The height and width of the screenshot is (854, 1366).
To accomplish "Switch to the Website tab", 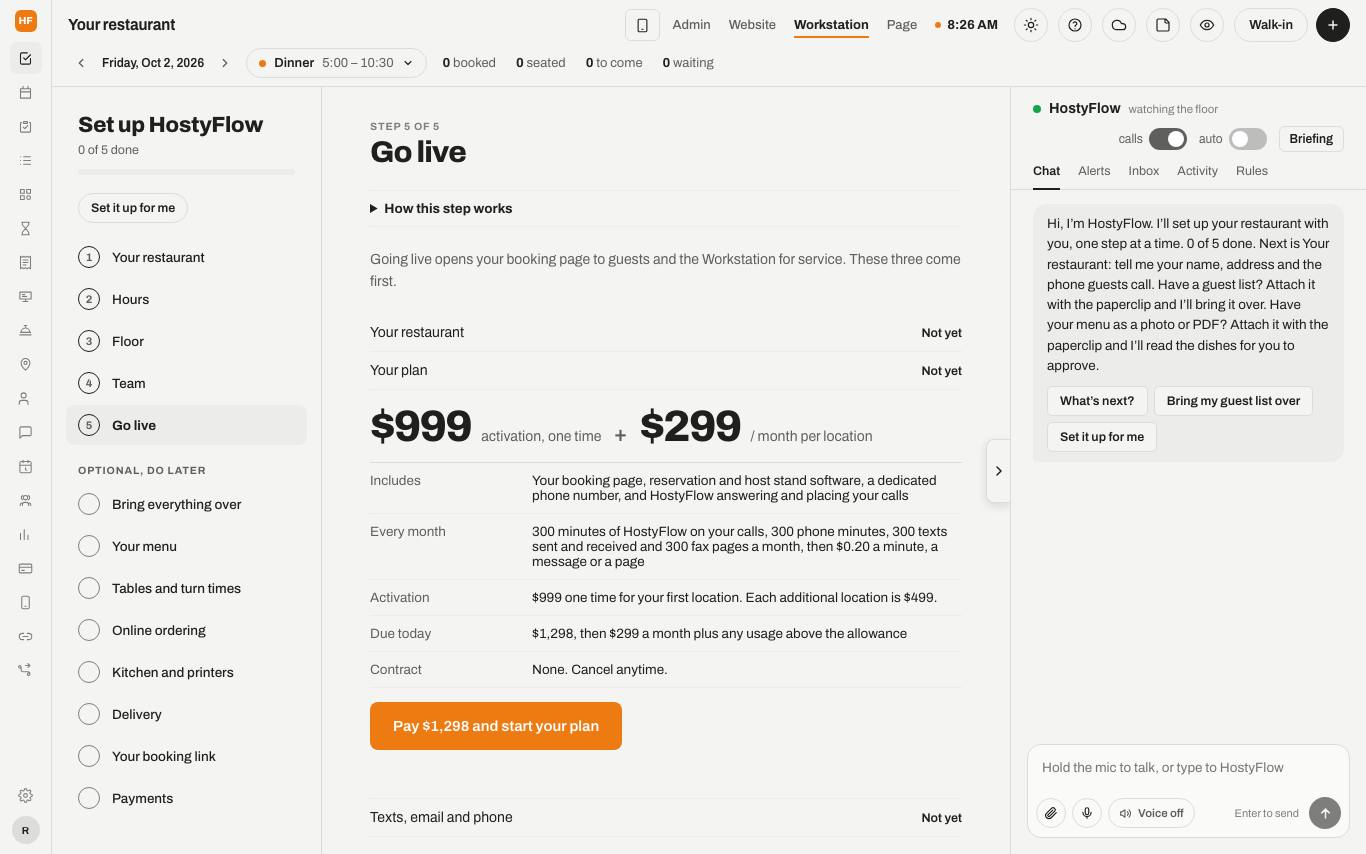I will (x=752, y=25).
